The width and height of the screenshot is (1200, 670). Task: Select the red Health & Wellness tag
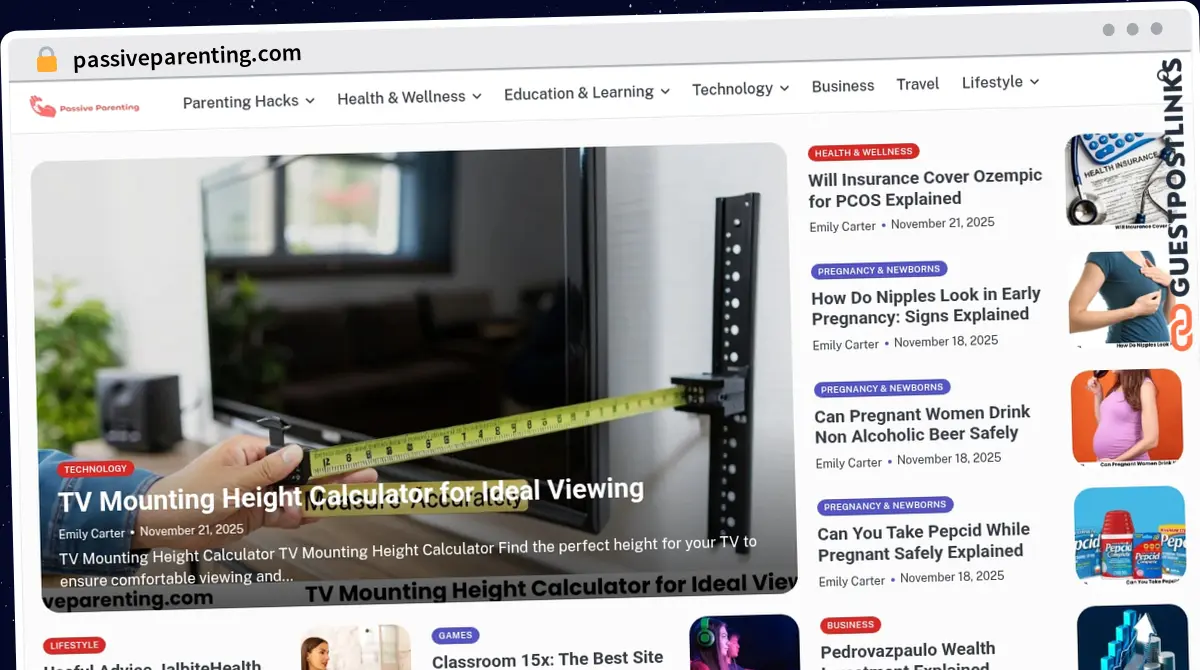[863, 152]
